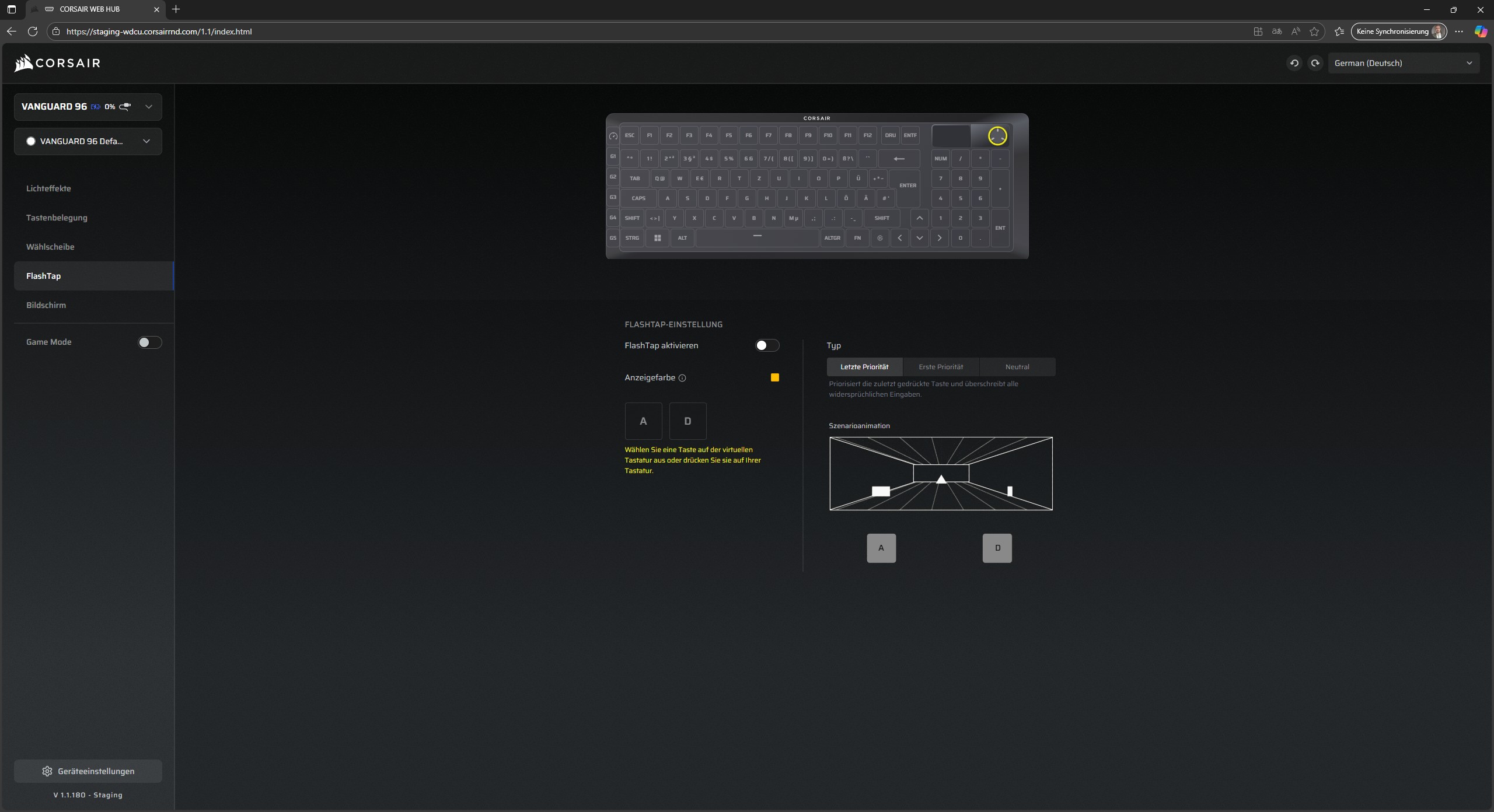This screenshot has width=1494, height=812.
Task: Click the Anzeigefarbe info icon
Action: (682, 378)
